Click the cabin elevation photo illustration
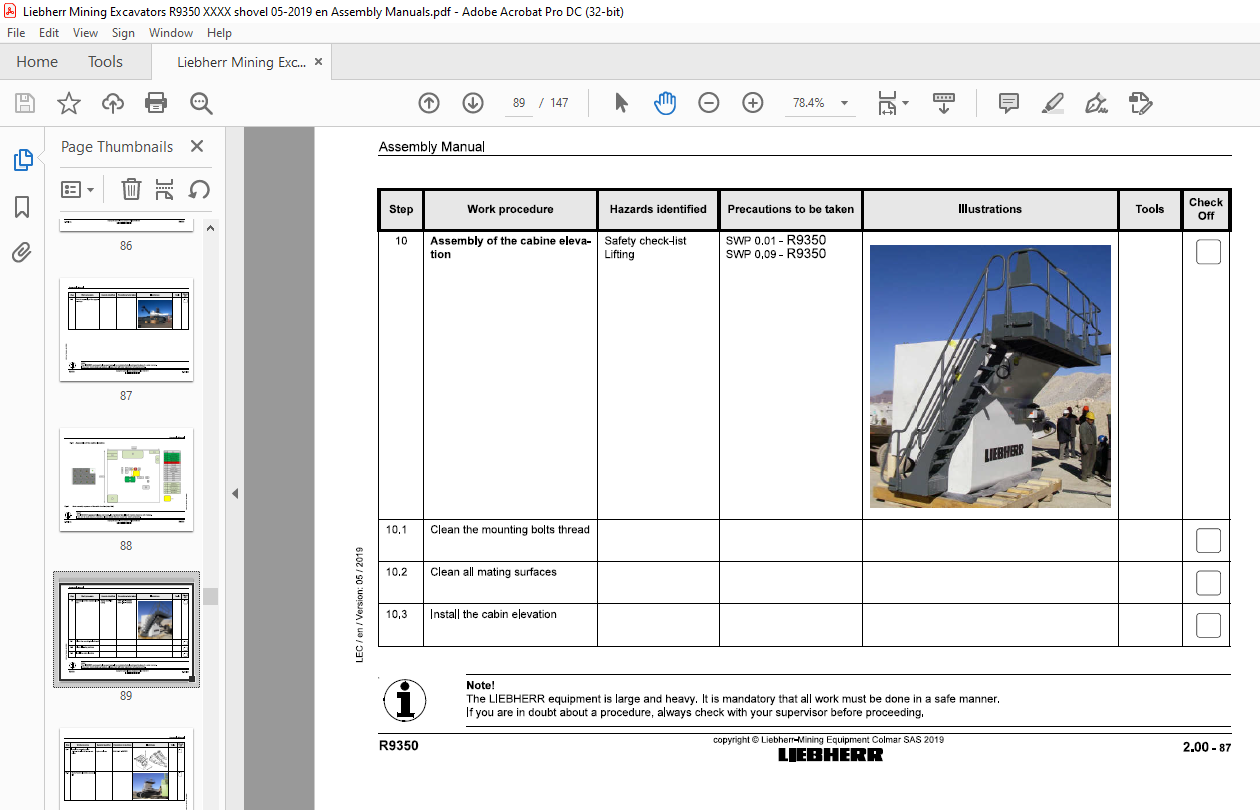This screenshot has height=810, width=1260. (x=990, y=376)
